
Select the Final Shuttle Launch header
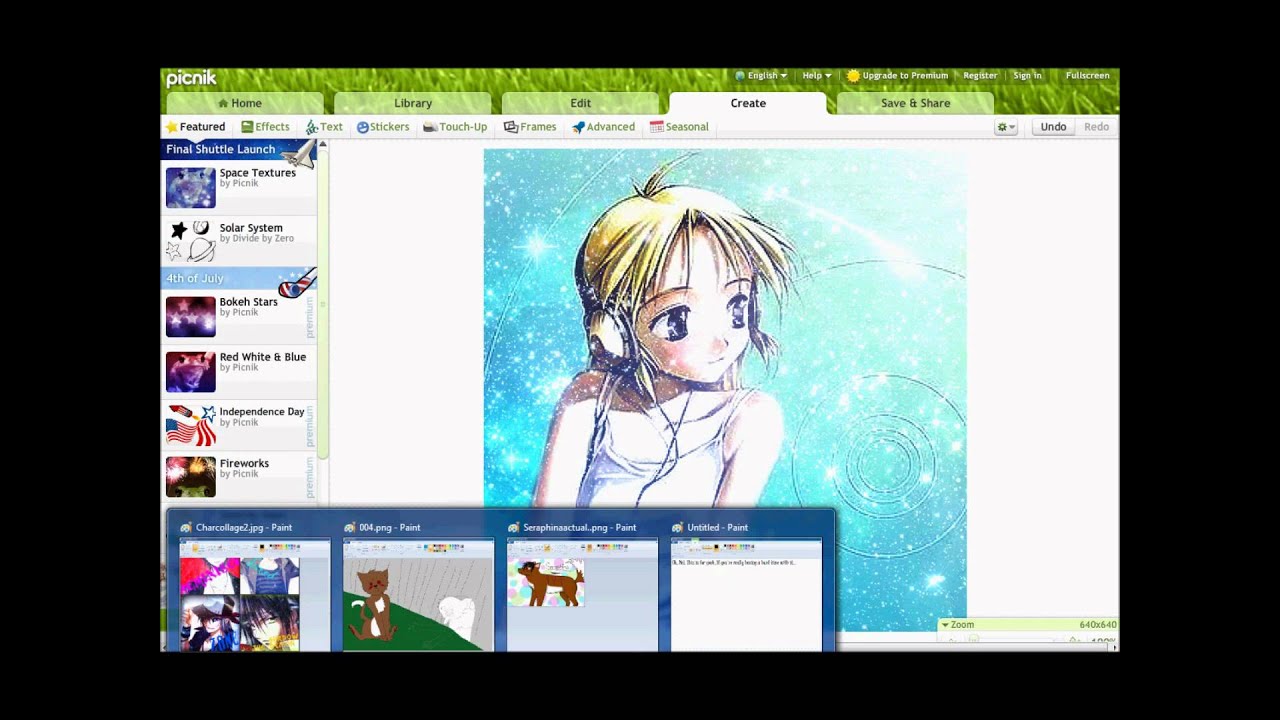239,149
